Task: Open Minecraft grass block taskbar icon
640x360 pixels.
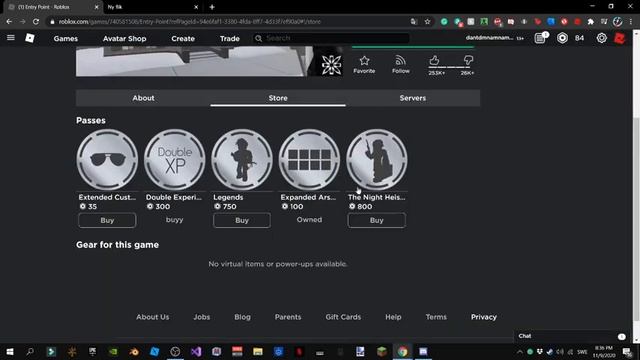Action: click(382, 351)
